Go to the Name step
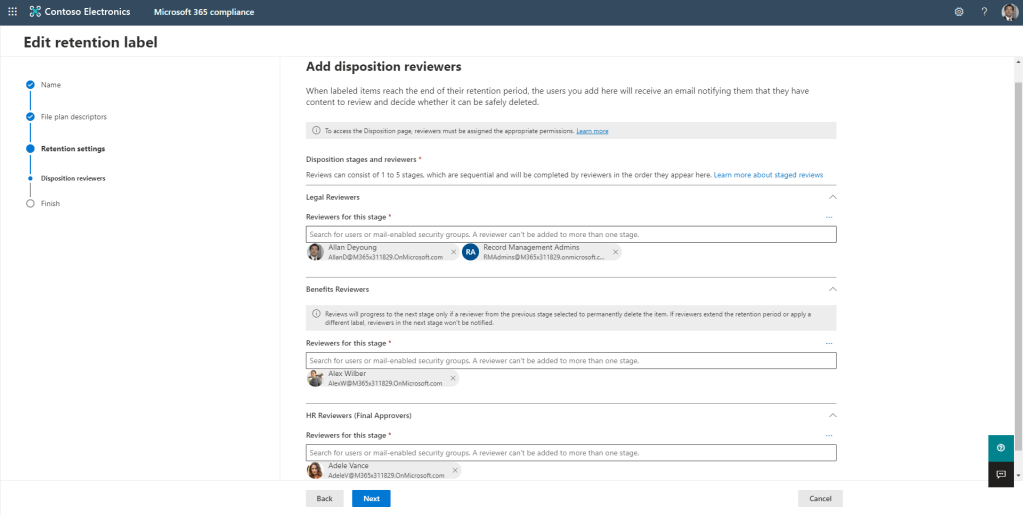Image resolution: width=1023 pixels, height=515 pixels. pyautogui.click(x=51, y=85)
